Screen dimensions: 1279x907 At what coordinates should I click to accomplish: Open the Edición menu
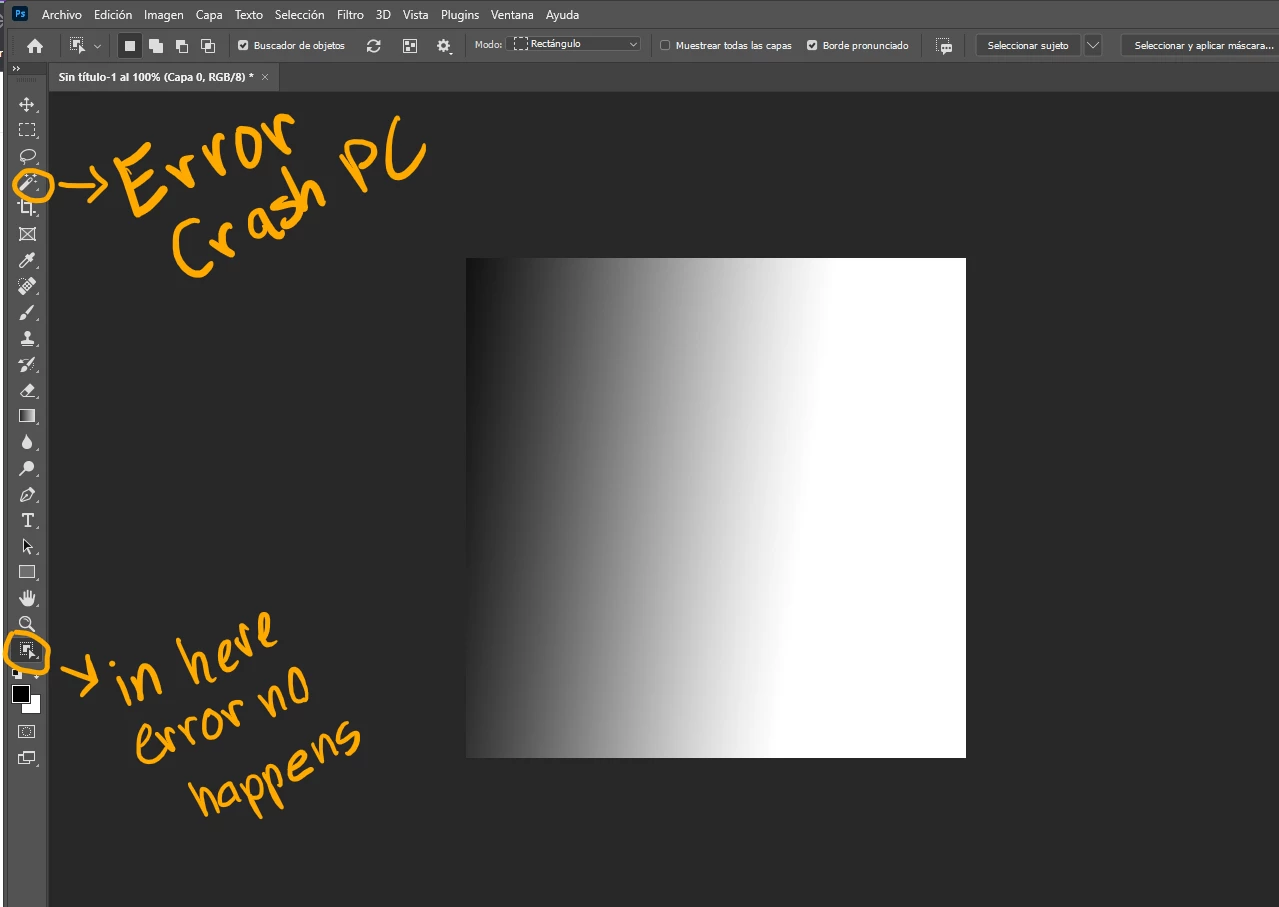coord(113,15)
